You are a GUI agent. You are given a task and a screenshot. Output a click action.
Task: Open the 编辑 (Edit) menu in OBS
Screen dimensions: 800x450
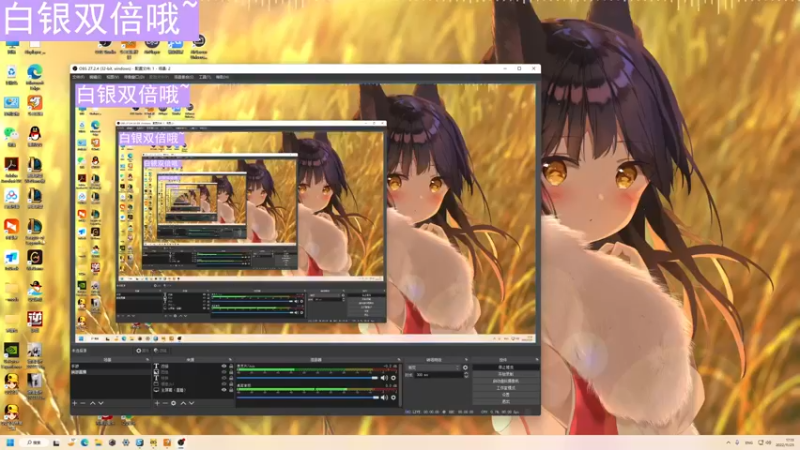tap(95, 77)
